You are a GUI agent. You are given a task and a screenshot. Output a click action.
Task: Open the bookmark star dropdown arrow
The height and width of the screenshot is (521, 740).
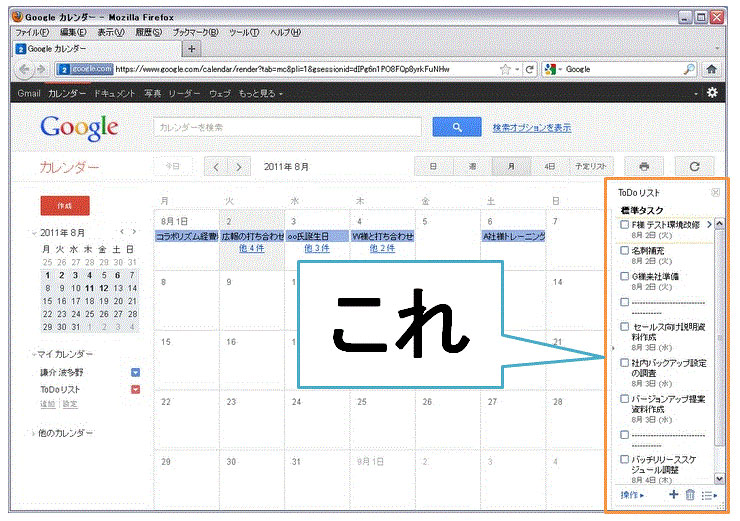517,69
